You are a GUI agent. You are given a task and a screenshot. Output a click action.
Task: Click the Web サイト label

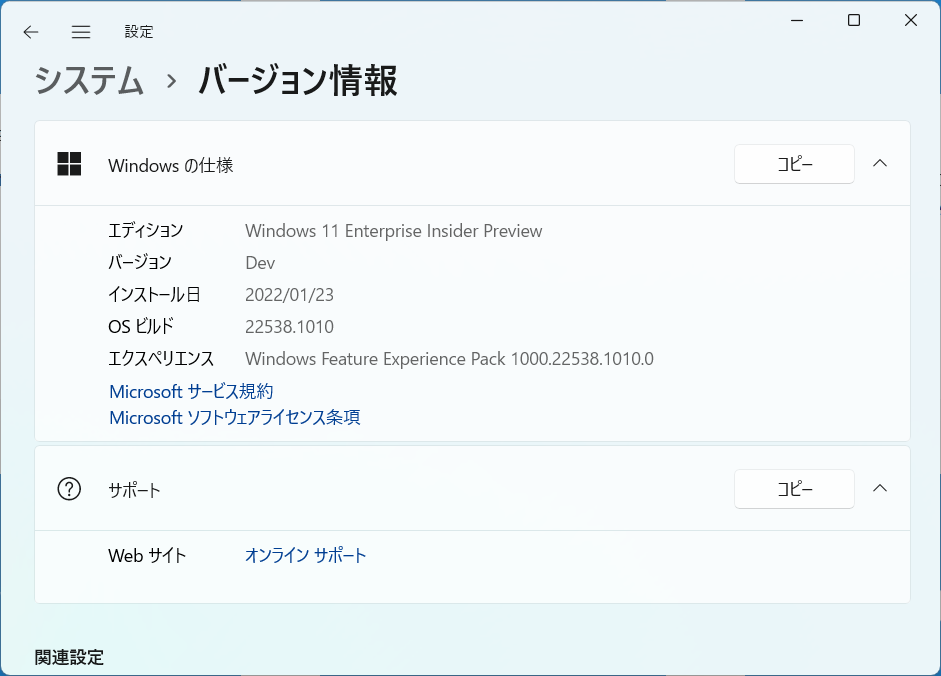[147, 556]
